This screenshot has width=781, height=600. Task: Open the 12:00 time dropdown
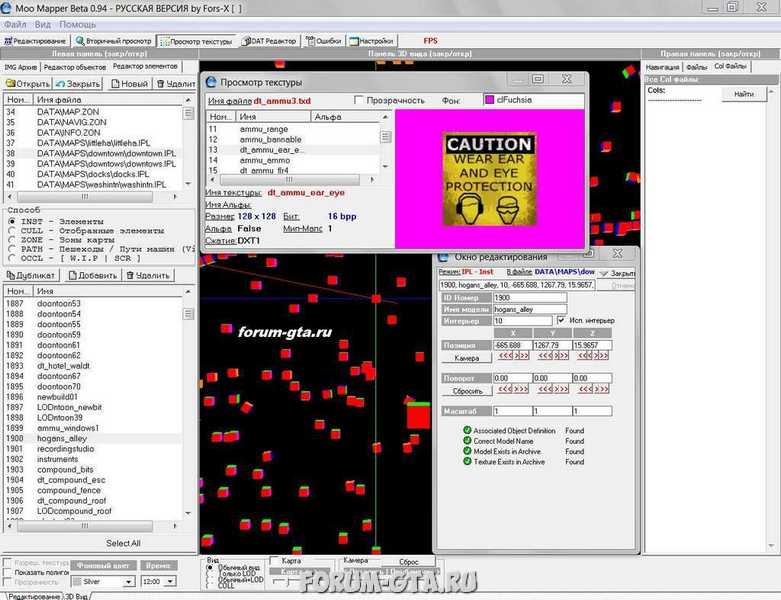click(170, 582)
